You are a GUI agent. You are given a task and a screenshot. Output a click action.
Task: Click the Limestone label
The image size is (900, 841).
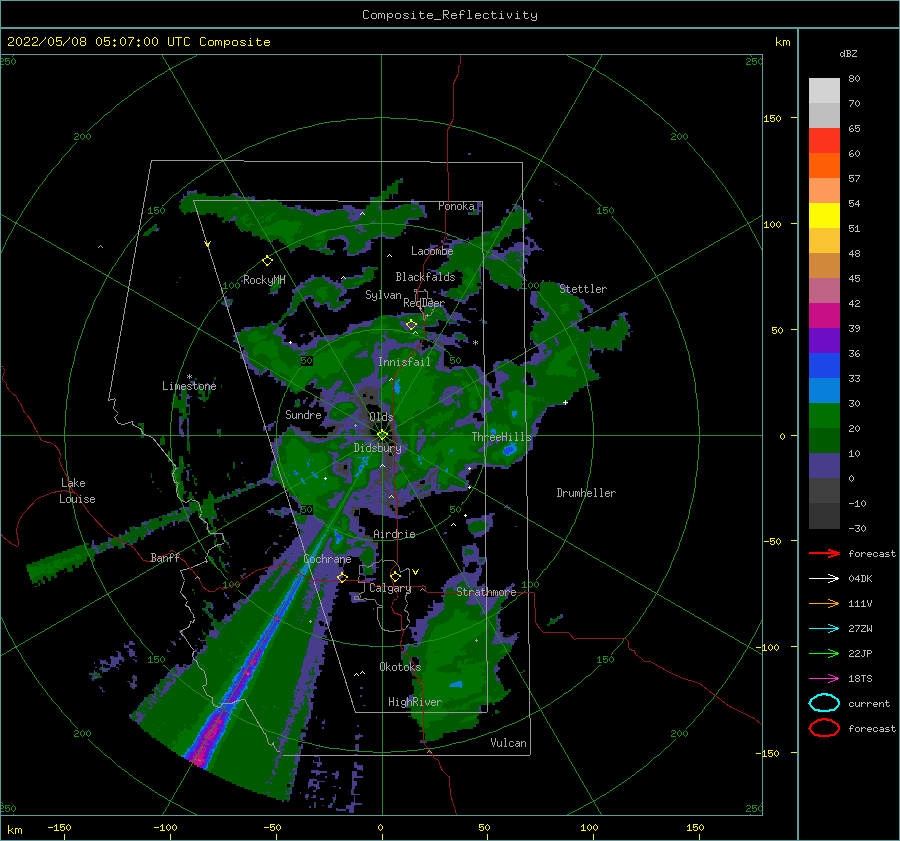tap(189, 386)
